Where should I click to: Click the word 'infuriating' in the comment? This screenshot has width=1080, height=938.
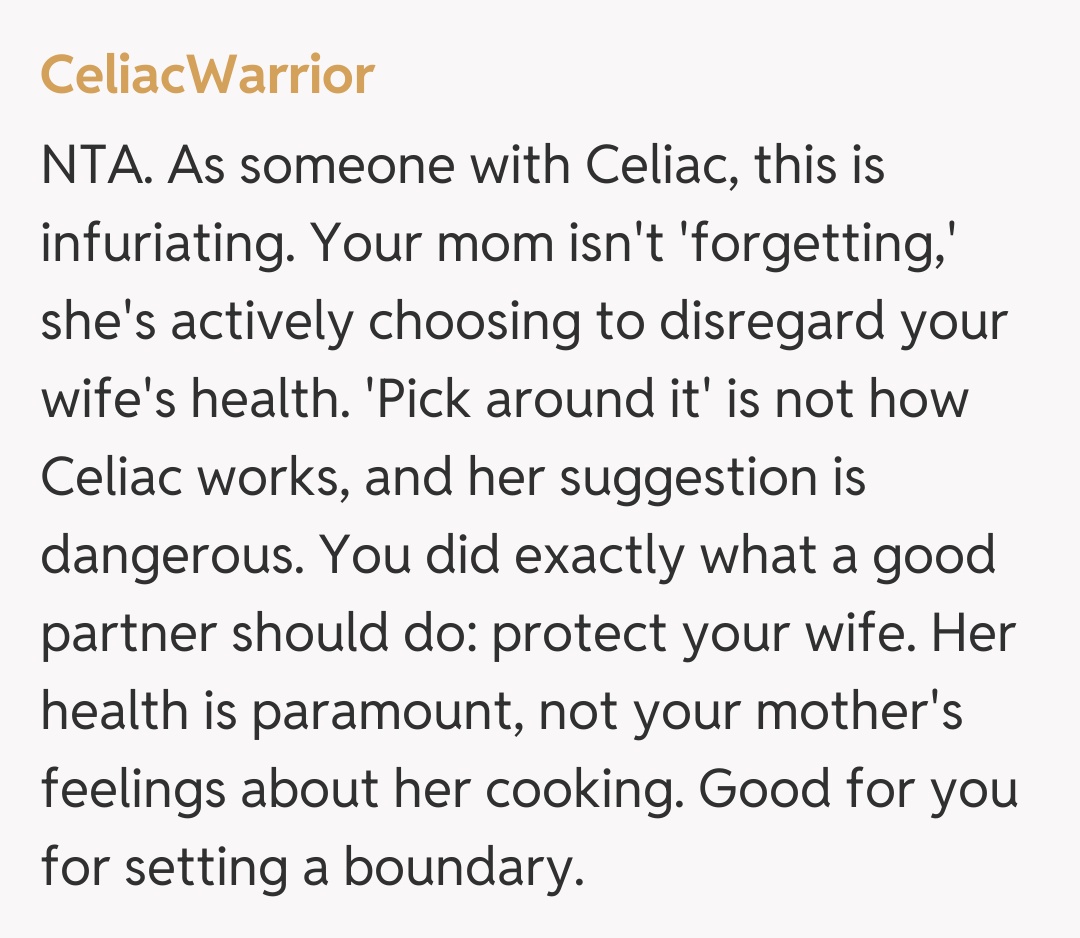tap(160, 243)
